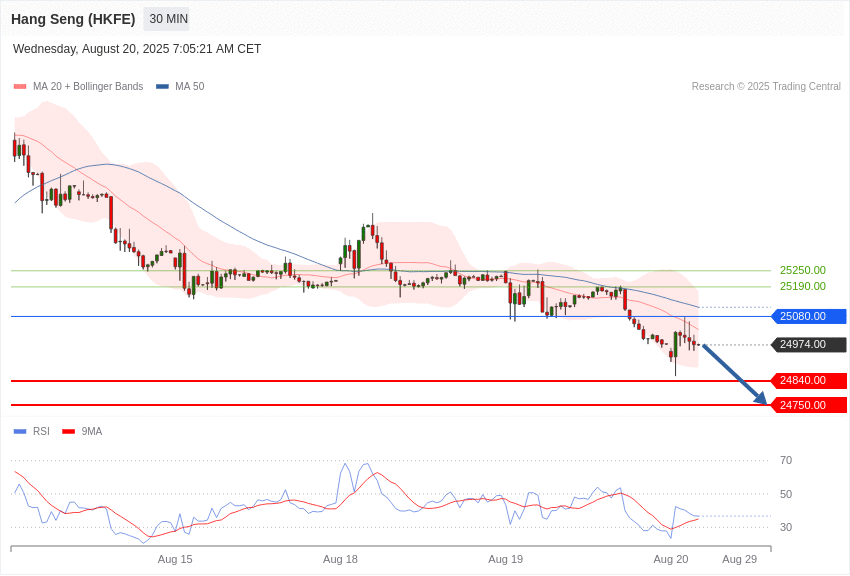Click the Aug 20 date axis label
Image resolution: width=850 pixels, height=576 pixels.
pos(671,559)
